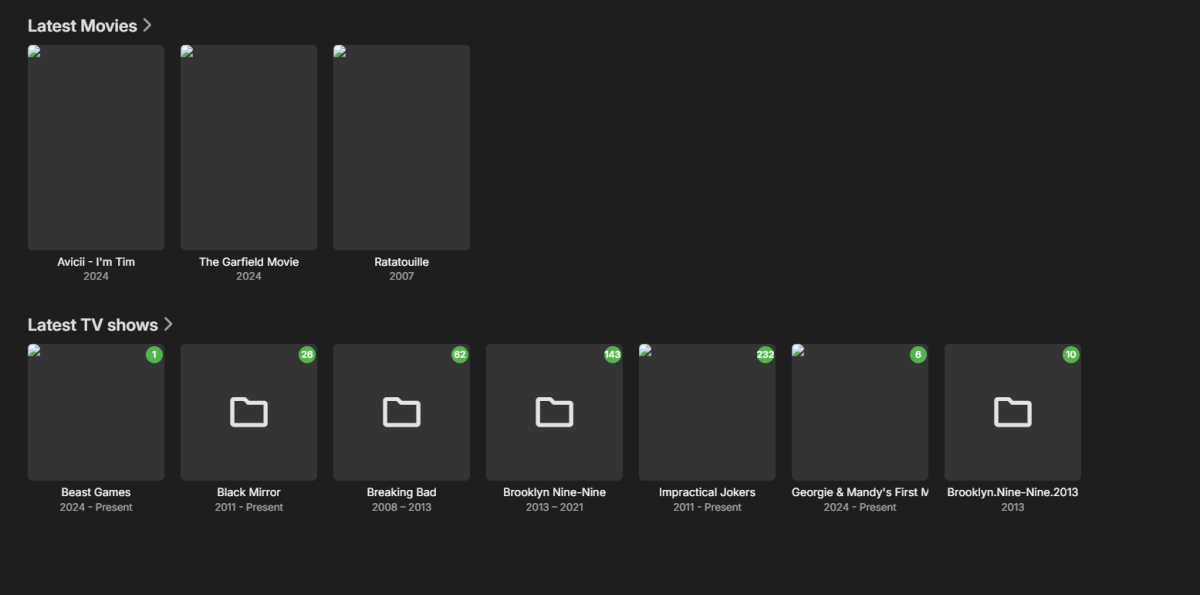The width and height of the screenshot is (1200, 595).
Task: Expand the Latest TV shows section chevron
Action: pyautogui.click(x=169, y=324)
